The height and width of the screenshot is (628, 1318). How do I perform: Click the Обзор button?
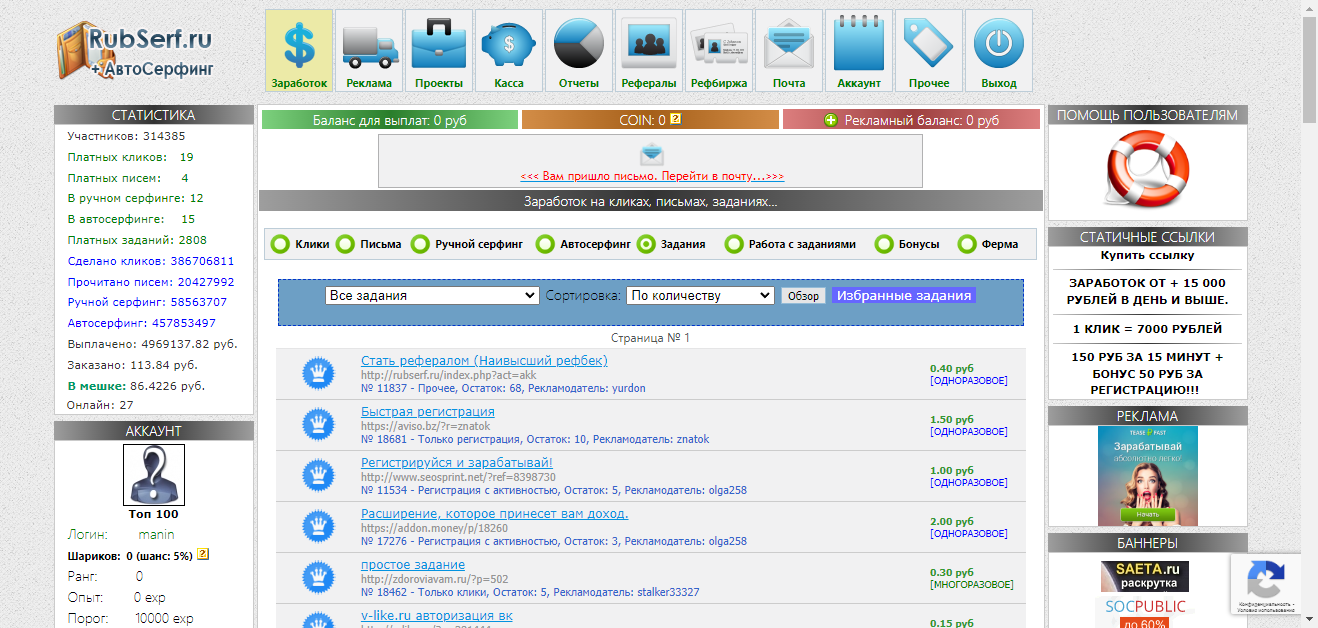click(x=803, y=296)
